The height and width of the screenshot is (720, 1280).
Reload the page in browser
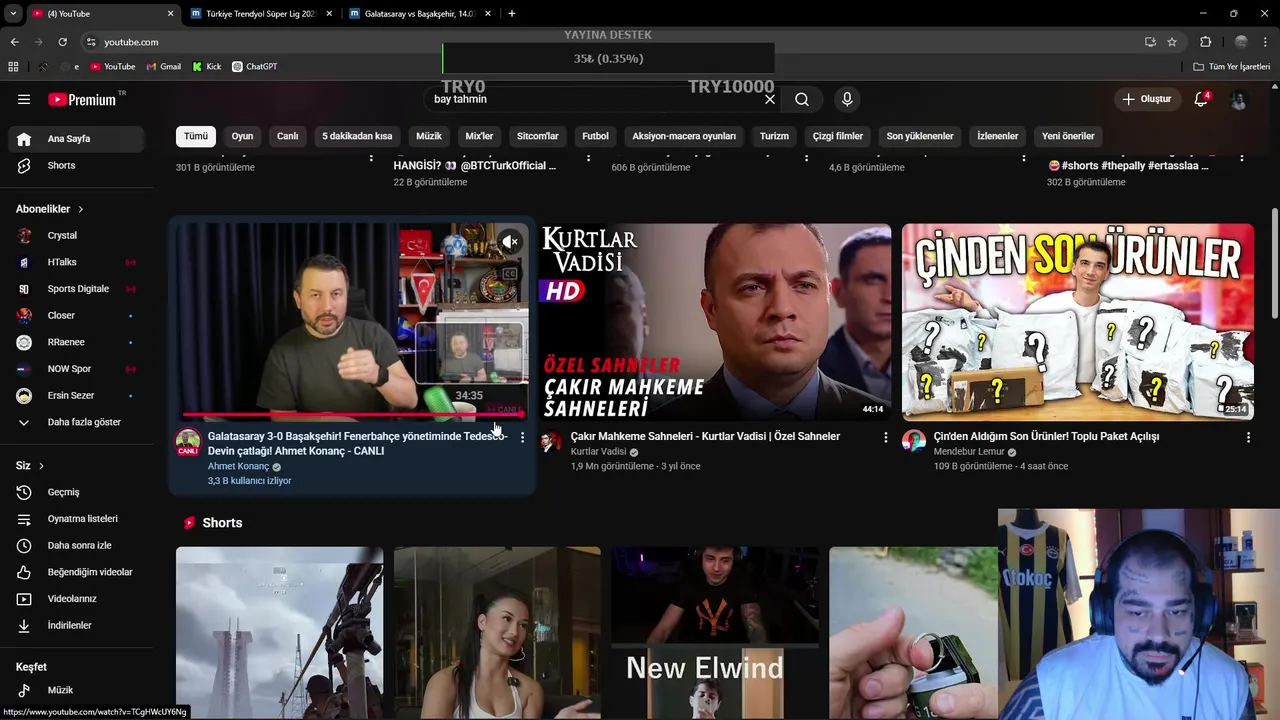pyautogui.click(x=62, y=42)
